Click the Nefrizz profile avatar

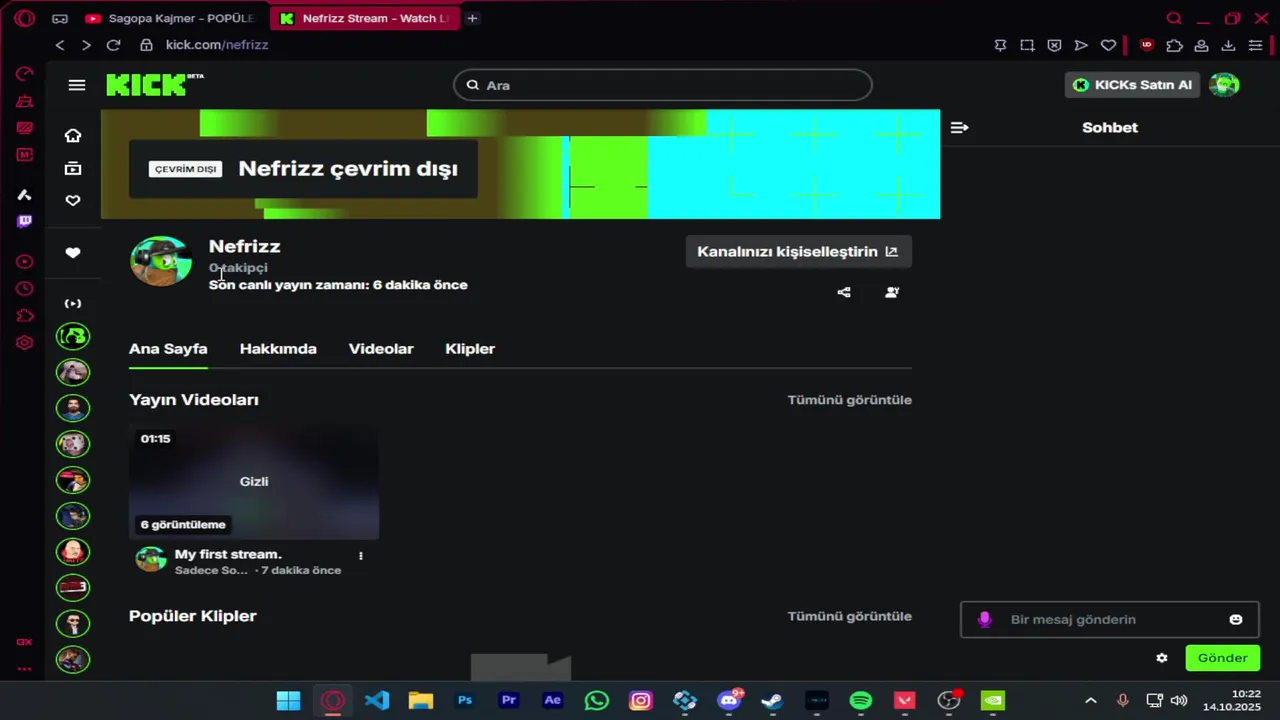161,261
